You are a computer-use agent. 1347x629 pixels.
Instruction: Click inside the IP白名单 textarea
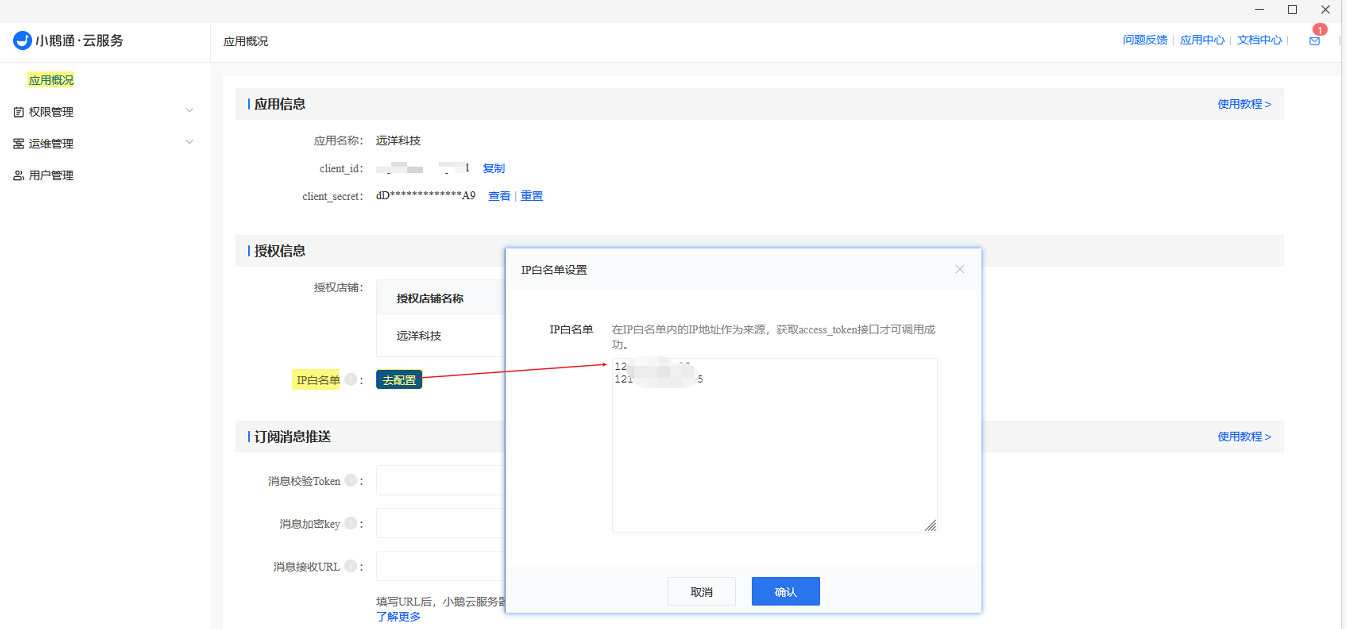tap(774, 445)
